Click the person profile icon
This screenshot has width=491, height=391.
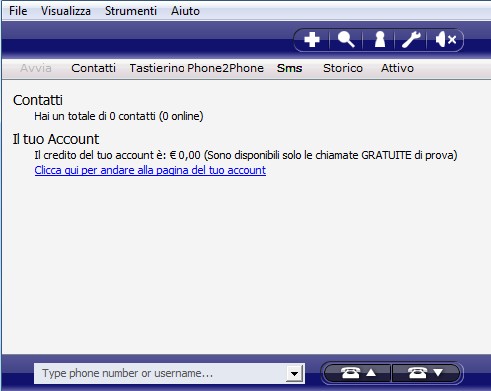(380, 40)
